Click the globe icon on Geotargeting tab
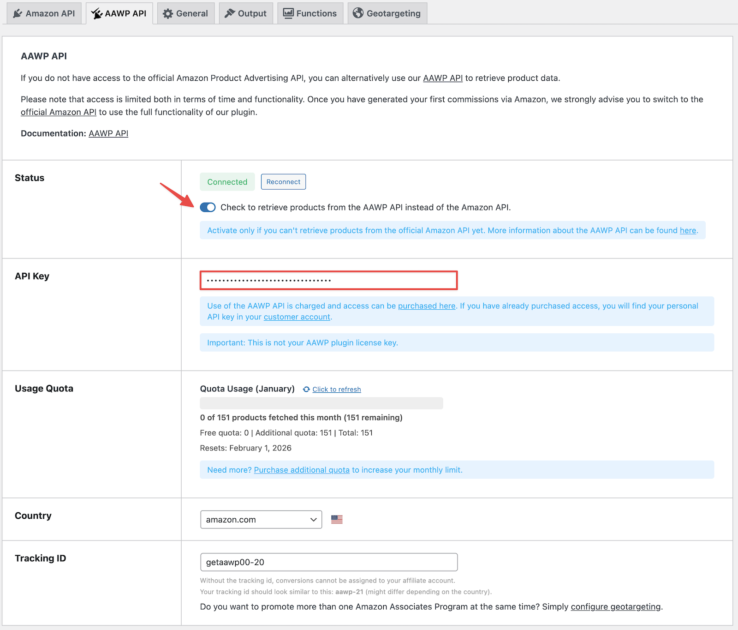738x630 pixels. (x=358, y=13)
